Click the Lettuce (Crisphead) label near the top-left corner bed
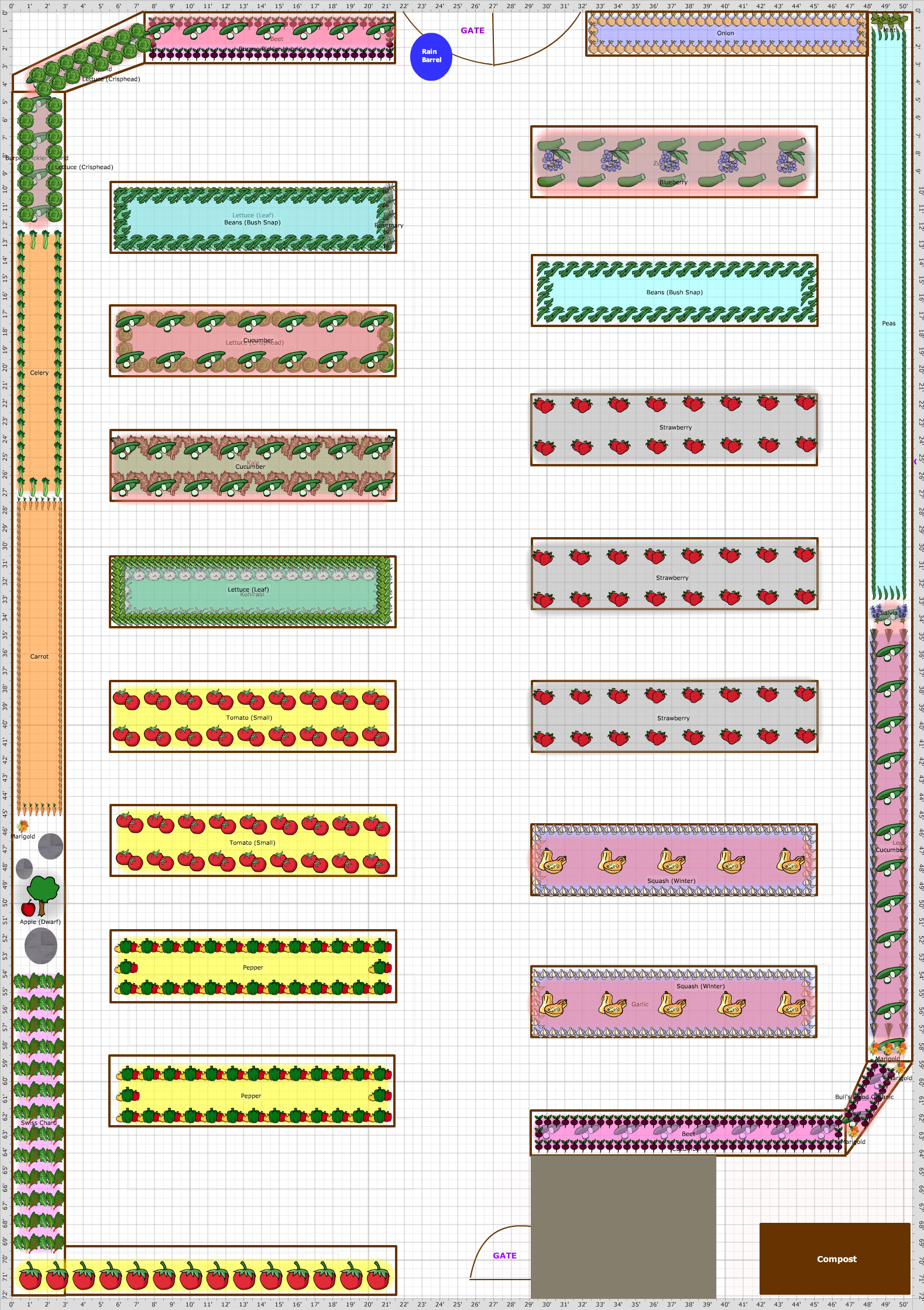Viewport: 924px width, 1310px height. point(111,79)
